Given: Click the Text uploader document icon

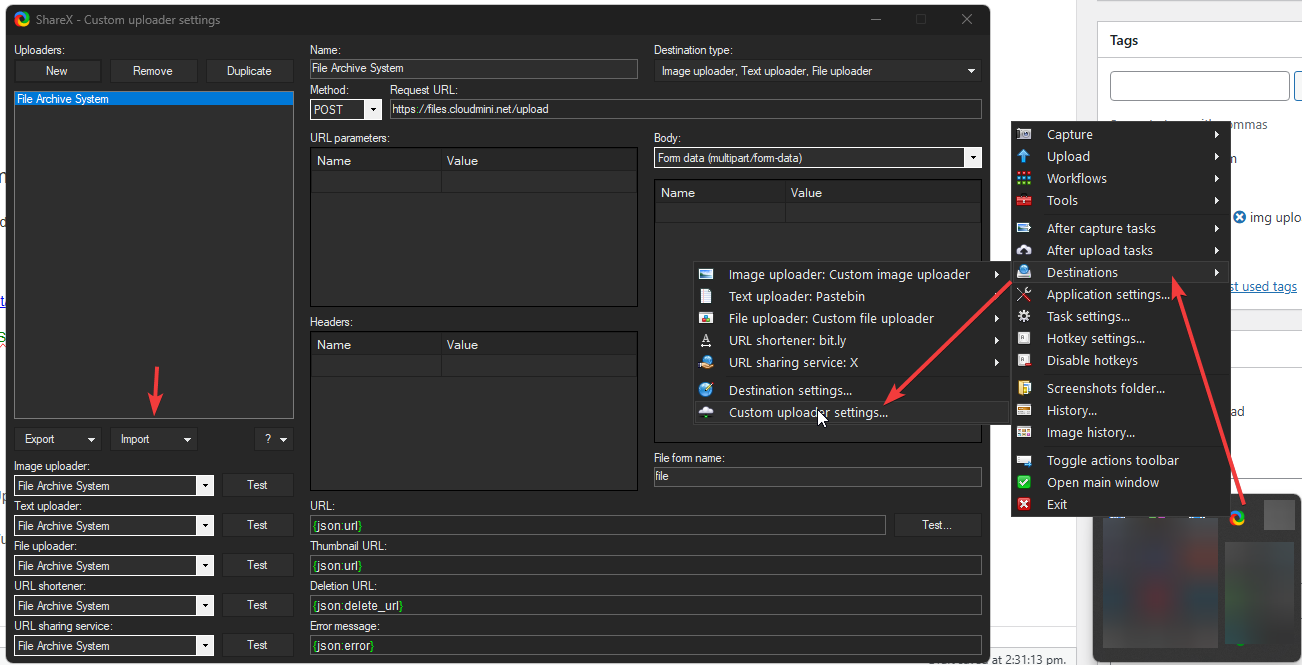Looking at the screenshot, I should pyautogui.click(x=707, y=296).
